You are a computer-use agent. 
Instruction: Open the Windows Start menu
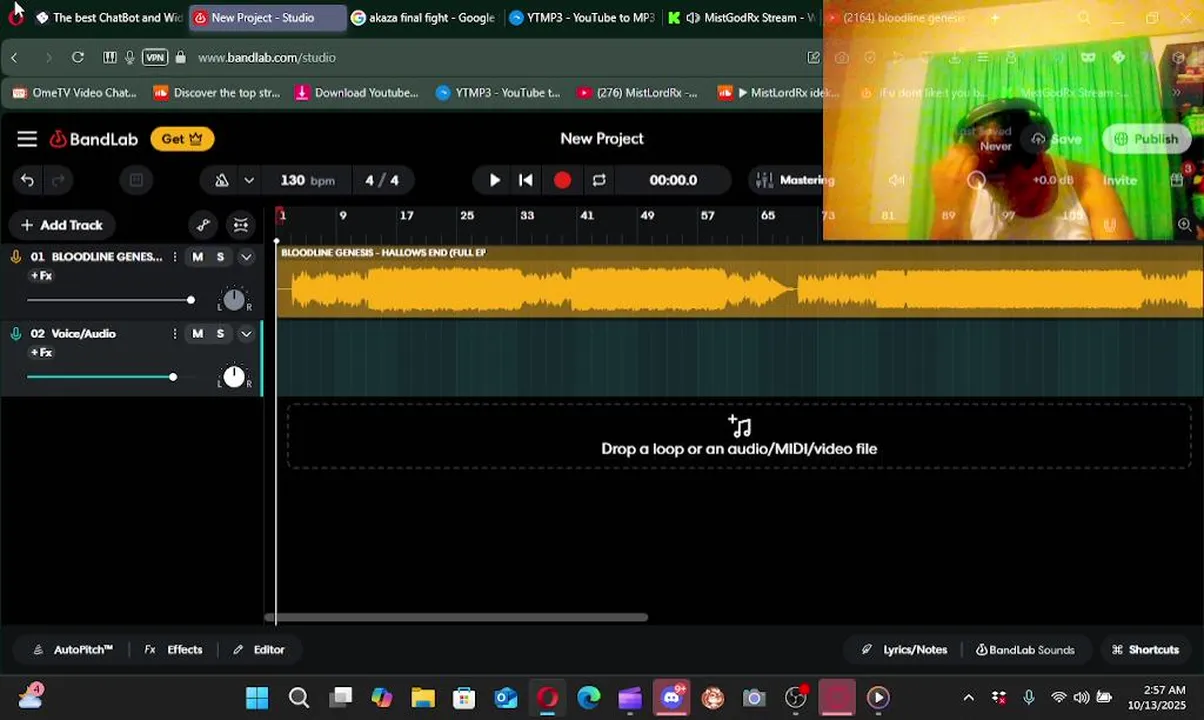pyautogui.click(x=257, y=698)
